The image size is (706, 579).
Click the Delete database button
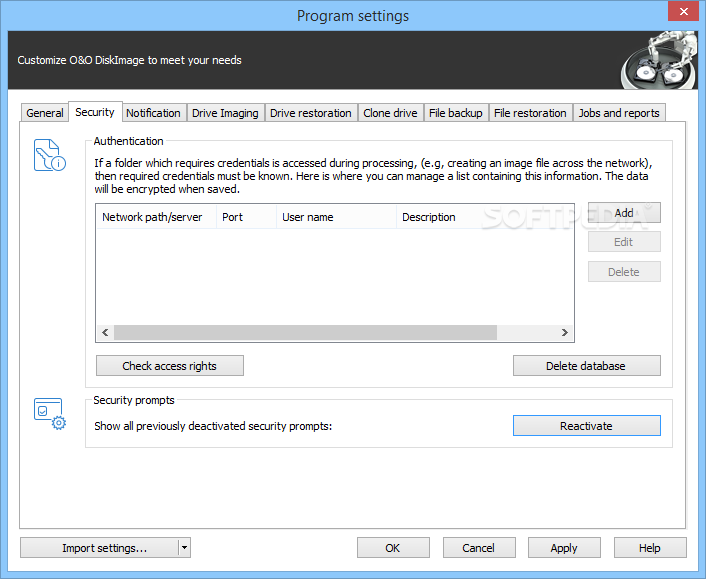587,366
